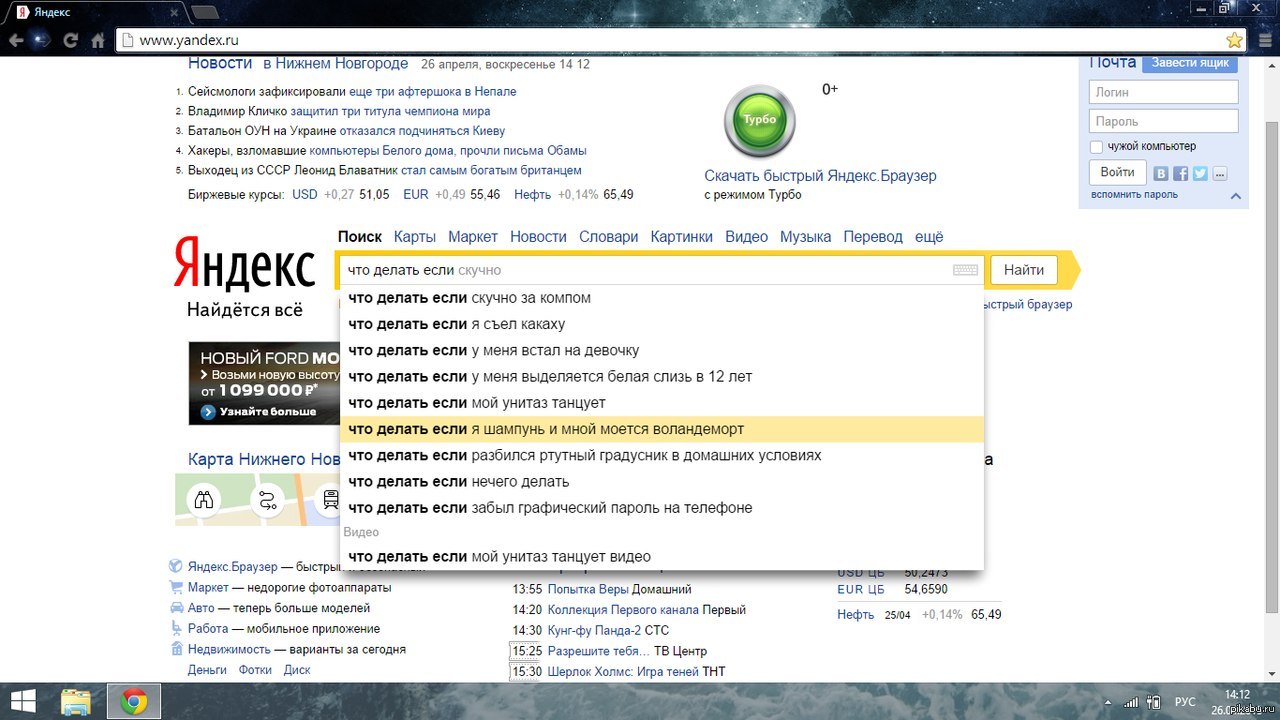Open the Нефть price link in news
Viewport: 1280px width, 720px height.
(532, 195)
